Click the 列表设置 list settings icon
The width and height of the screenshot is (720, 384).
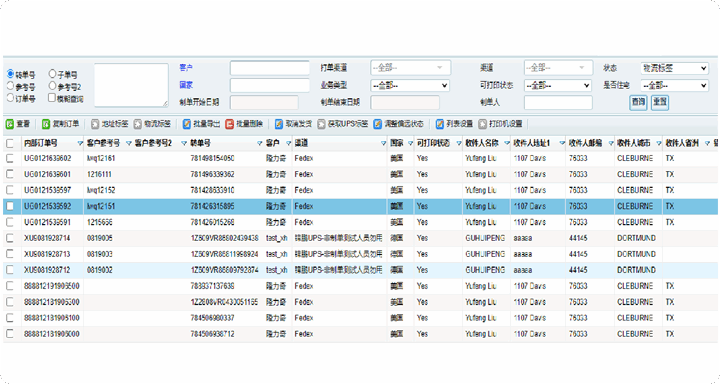[x=439, y=124]
